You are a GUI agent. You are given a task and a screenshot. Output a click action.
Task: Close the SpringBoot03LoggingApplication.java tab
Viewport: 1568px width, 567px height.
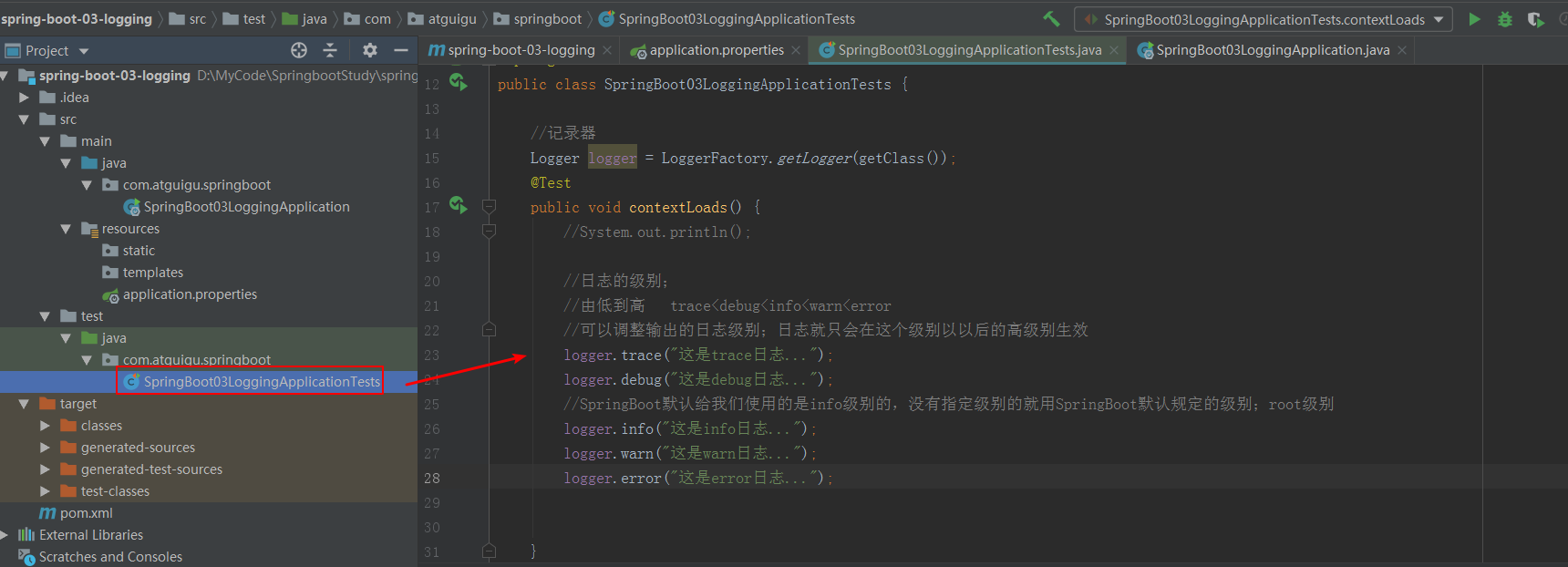click(1402, 50)
